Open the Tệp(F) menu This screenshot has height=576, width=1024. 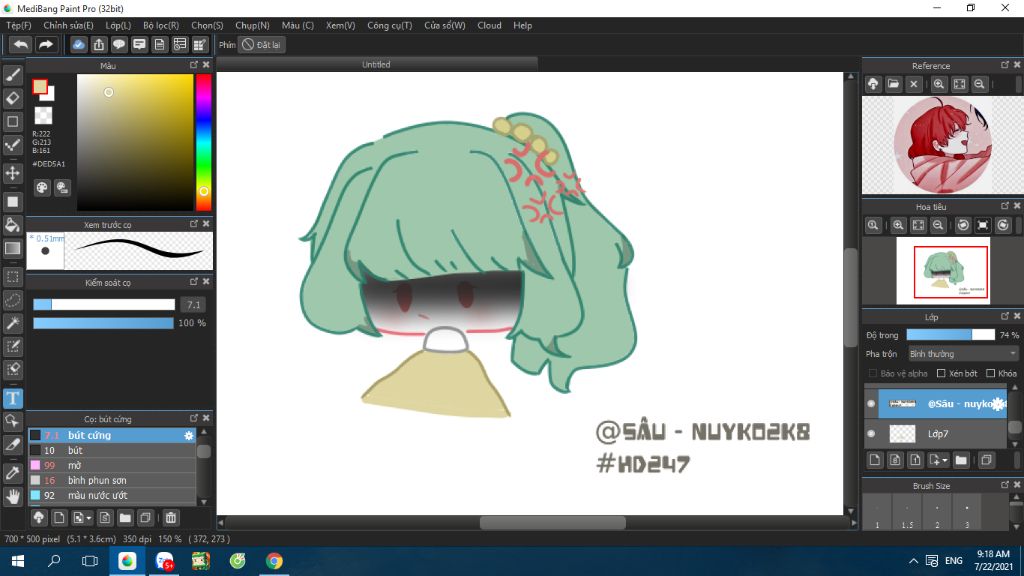pos(19,25)
